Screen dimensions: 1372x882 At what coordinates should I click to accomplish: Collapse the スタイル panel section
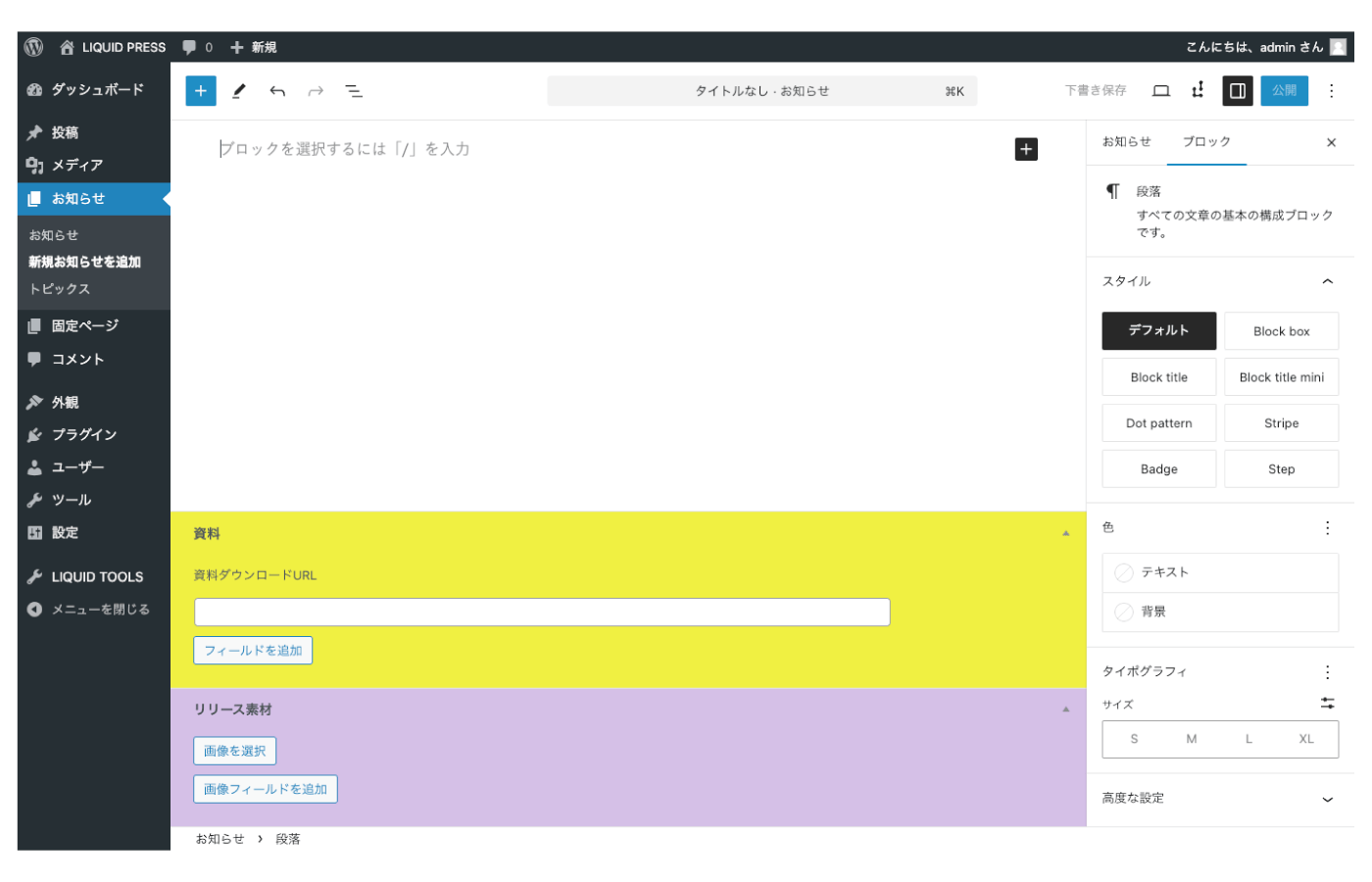(1327, 281)
